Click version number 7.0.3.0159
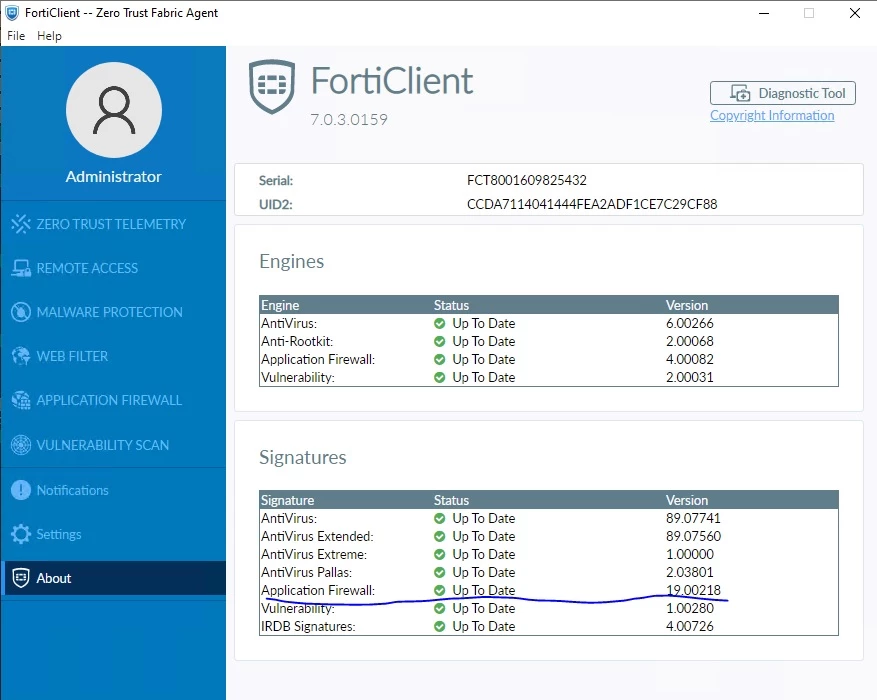877x700 pixels. [x=349, y=119]
